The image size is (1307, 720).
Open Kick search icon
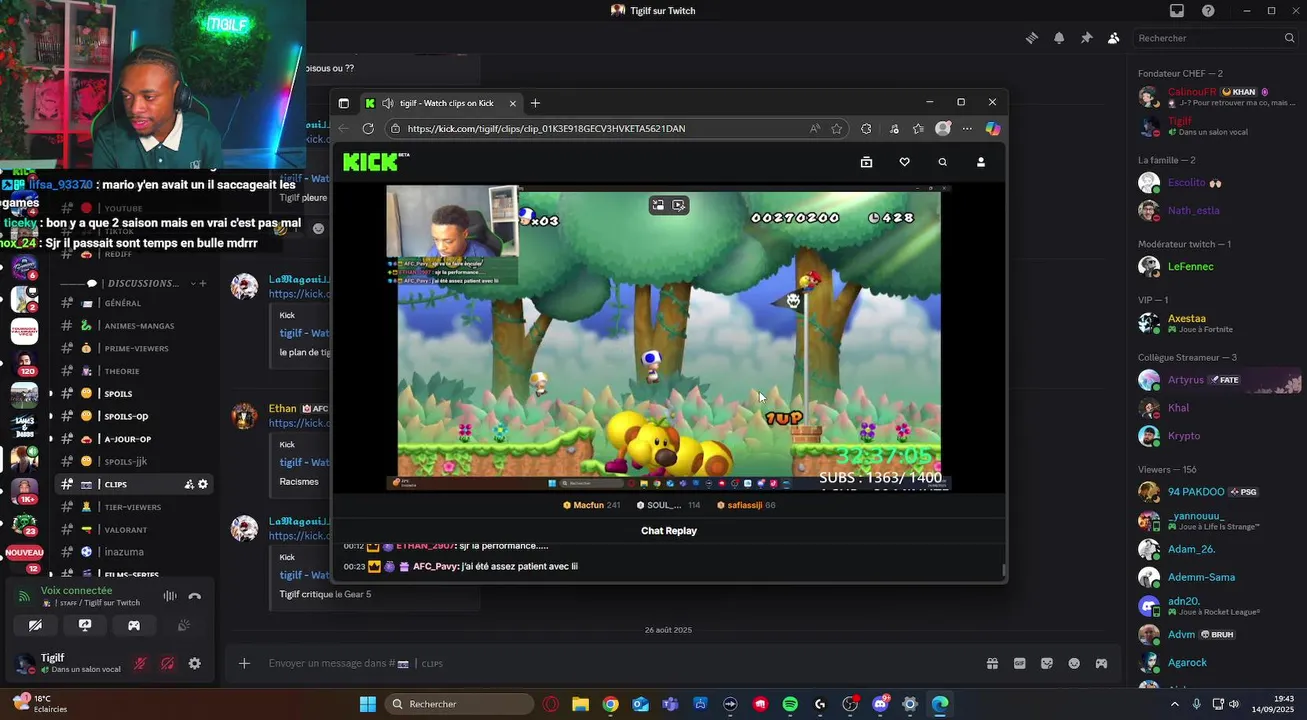click(x=942, y=162)
